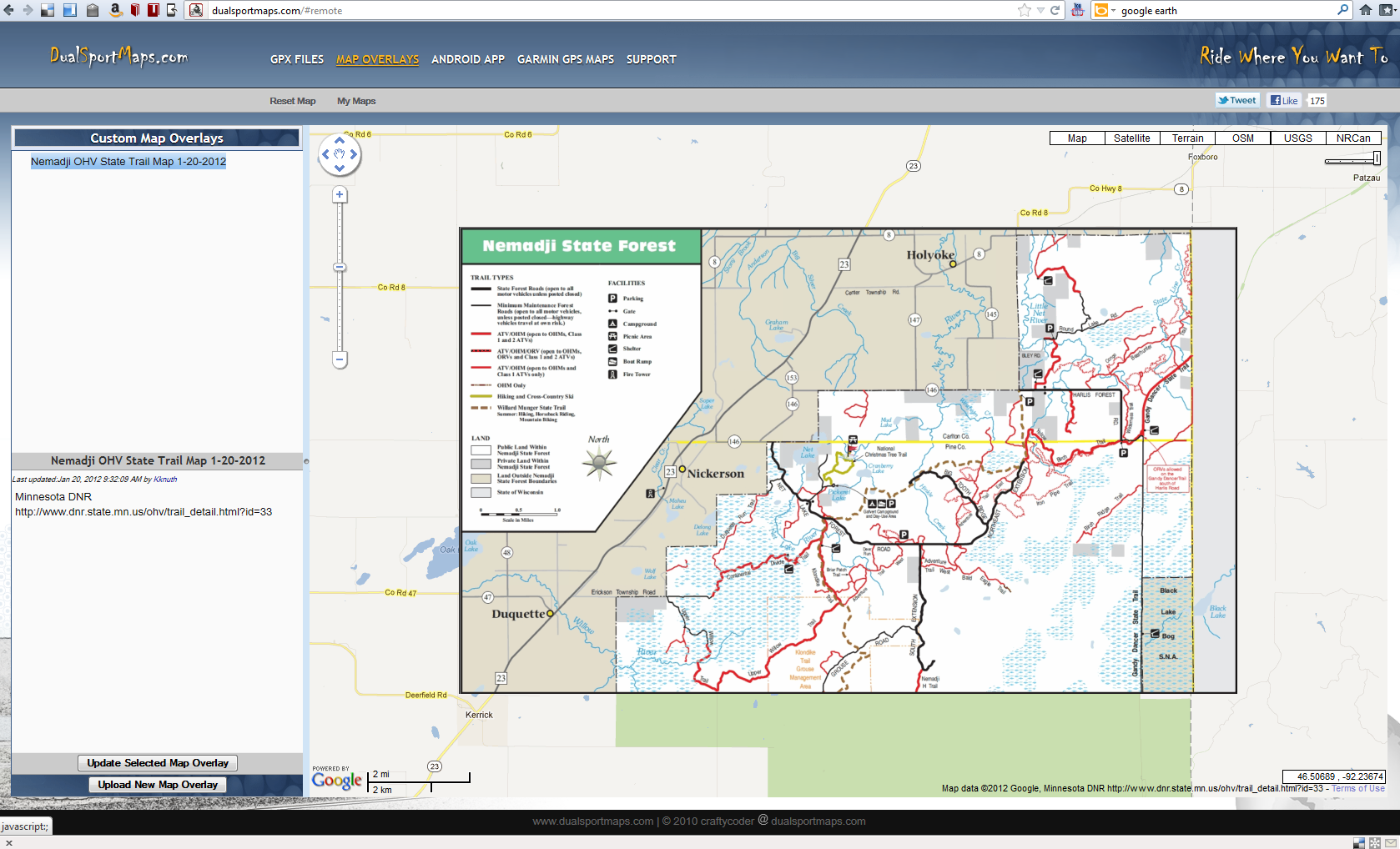The image size is (1400, 849).
Task: Click the map zoom in plus button
Action: click(340, 195)
